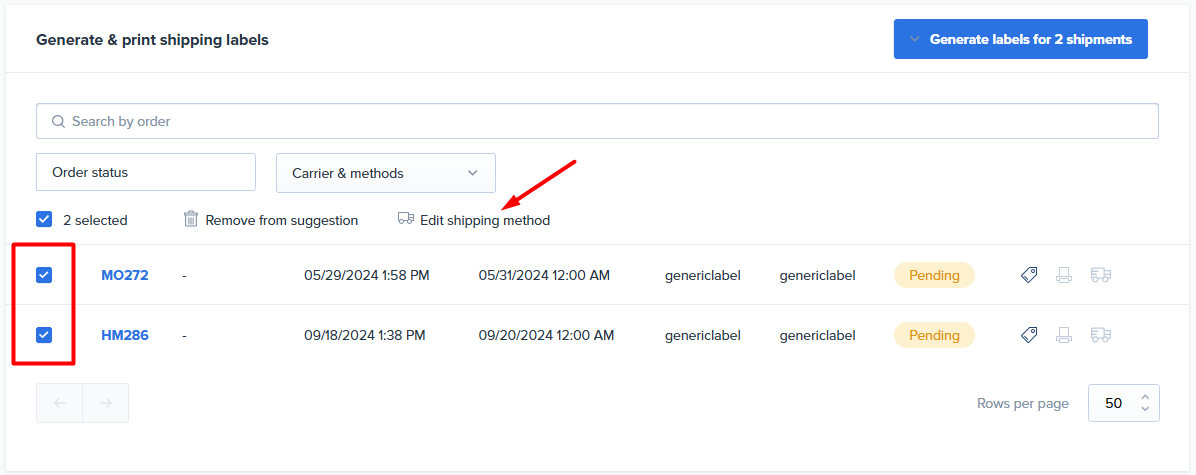Click the truck icon for order MO272
The image size is (1196, 475).
(x=1100, y=275)
